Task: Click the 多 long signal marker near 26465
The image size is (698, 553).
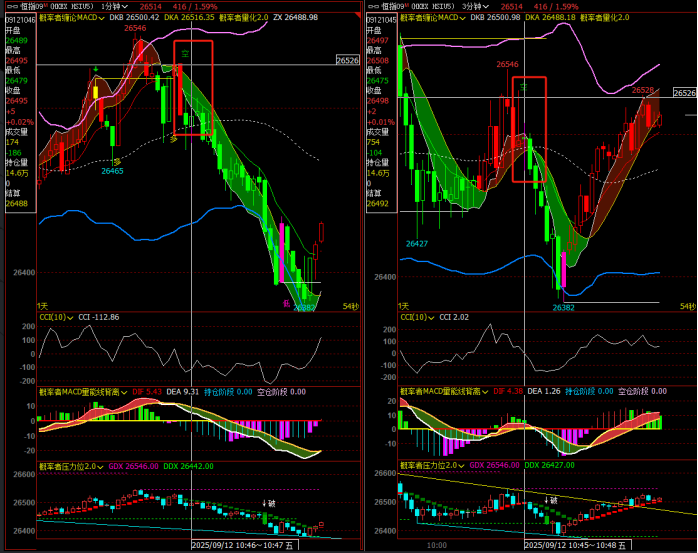Action: pyautogui.click(x=115, y=160)
